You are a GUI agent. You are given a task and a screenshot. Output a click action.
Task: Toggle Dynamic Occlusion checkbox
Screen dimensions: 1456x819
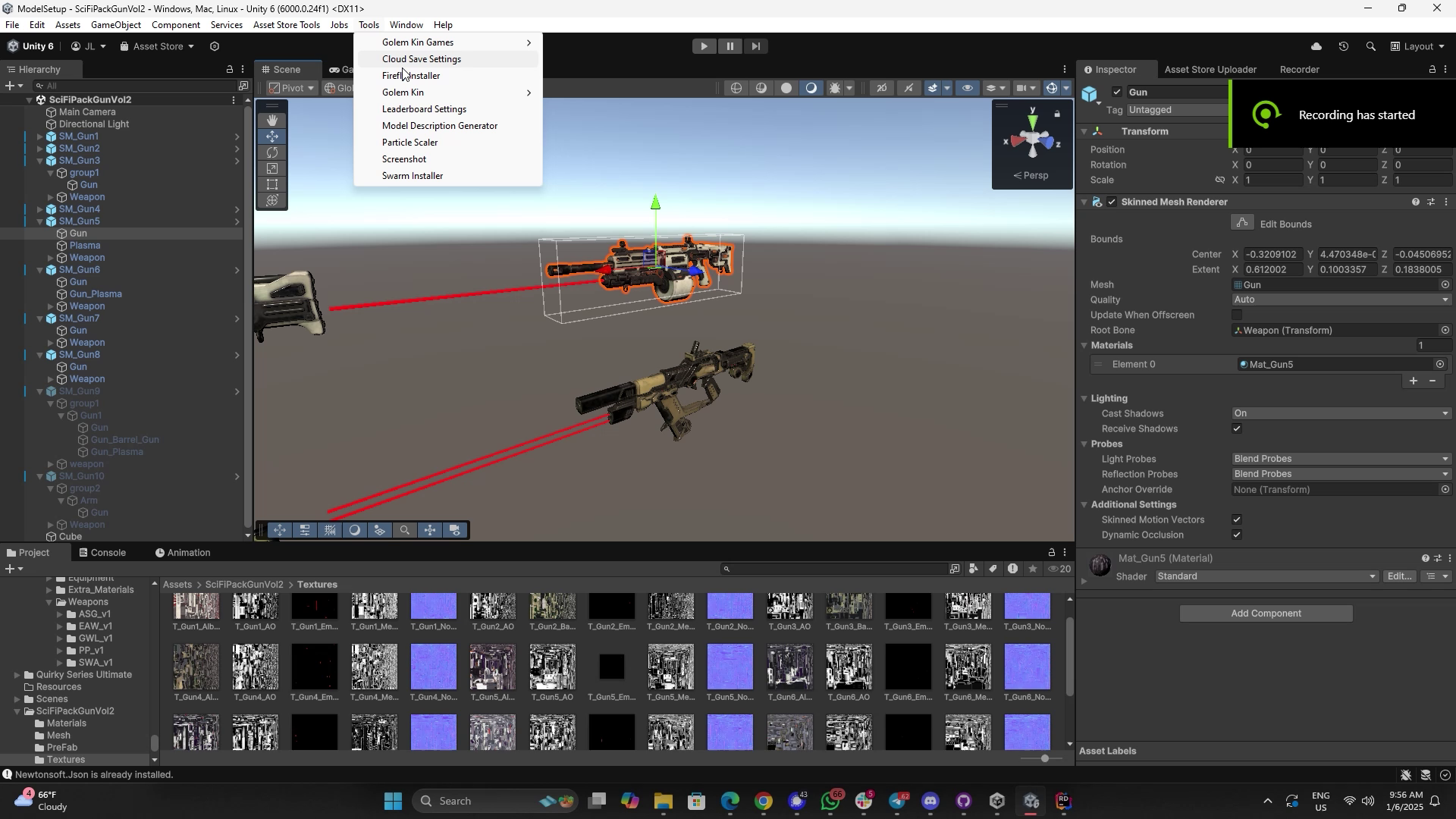coord(1238,535)
